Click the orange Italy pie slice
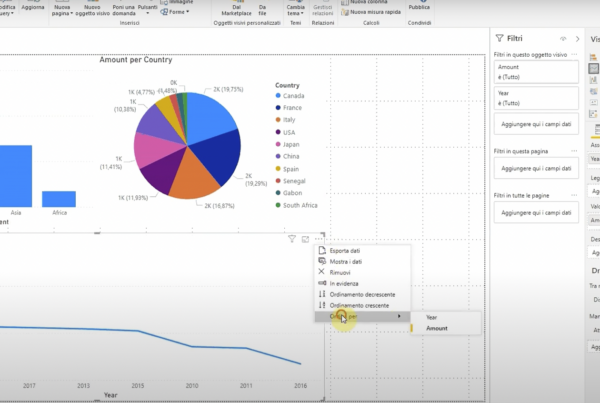 point(193,178)
